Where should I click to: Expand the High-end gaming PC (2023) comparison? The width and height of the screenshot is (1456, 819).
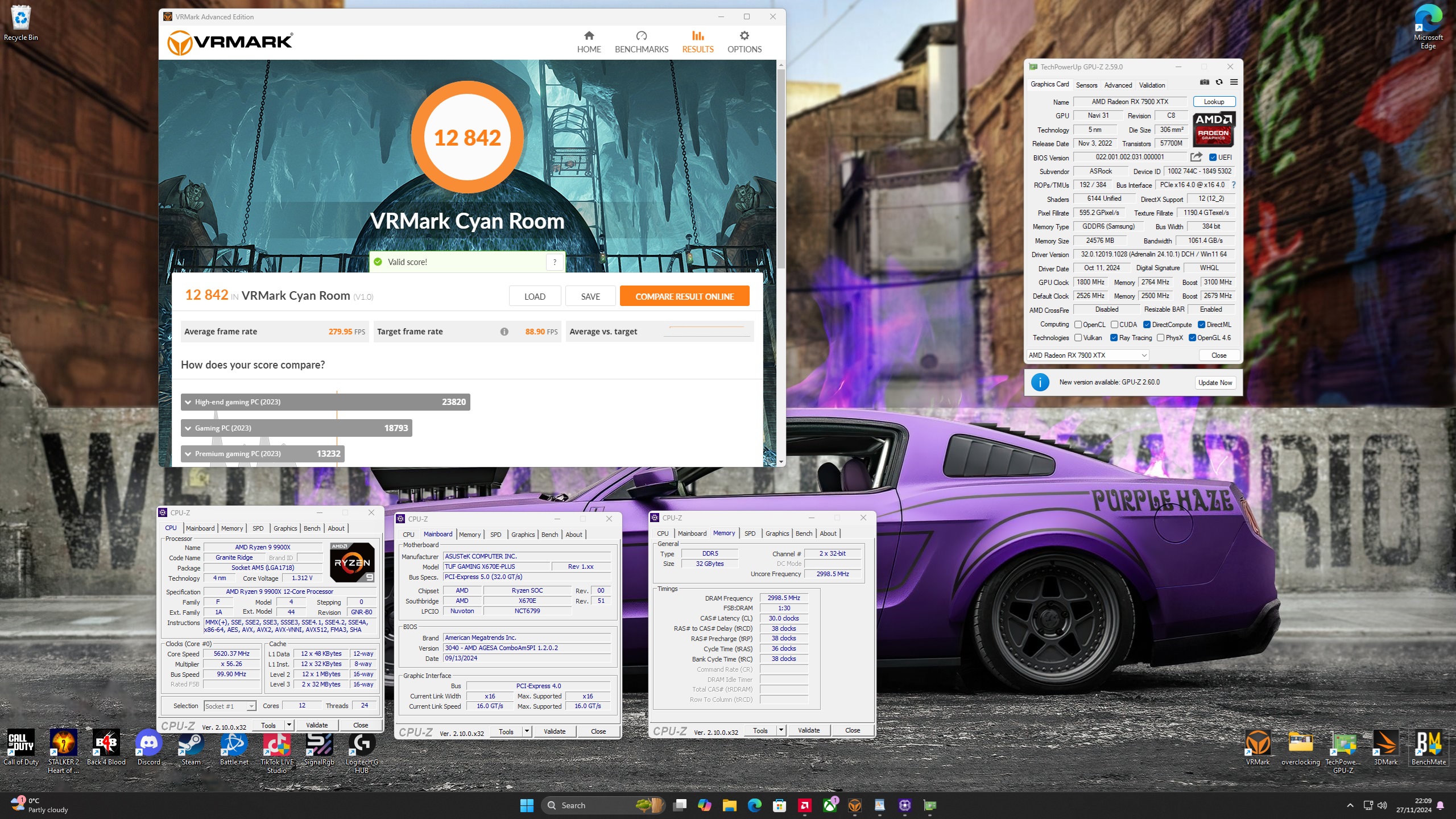click(325, 402)
